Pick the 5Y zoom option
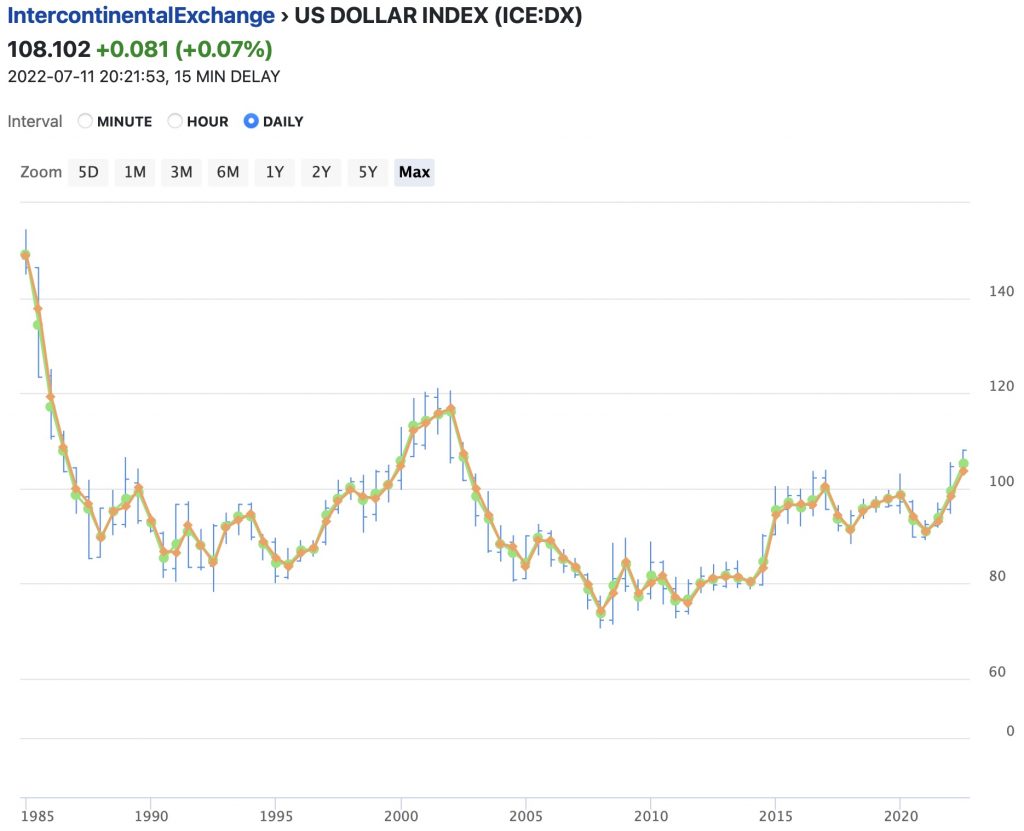This screenshot has height=831, width=1024. pyautogui.click(x=368, y=172)
